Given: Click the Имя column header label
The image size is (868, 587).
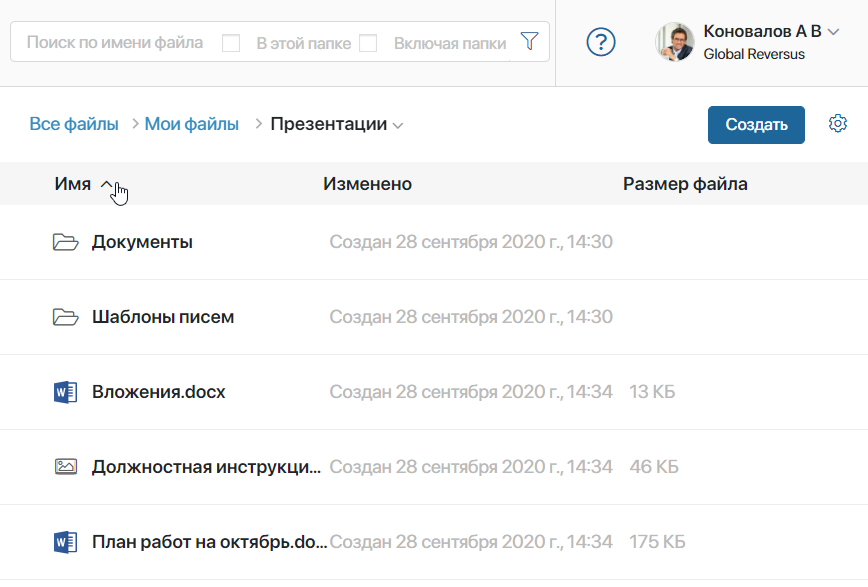Looking at the screenshot, I should click(73, 184).
